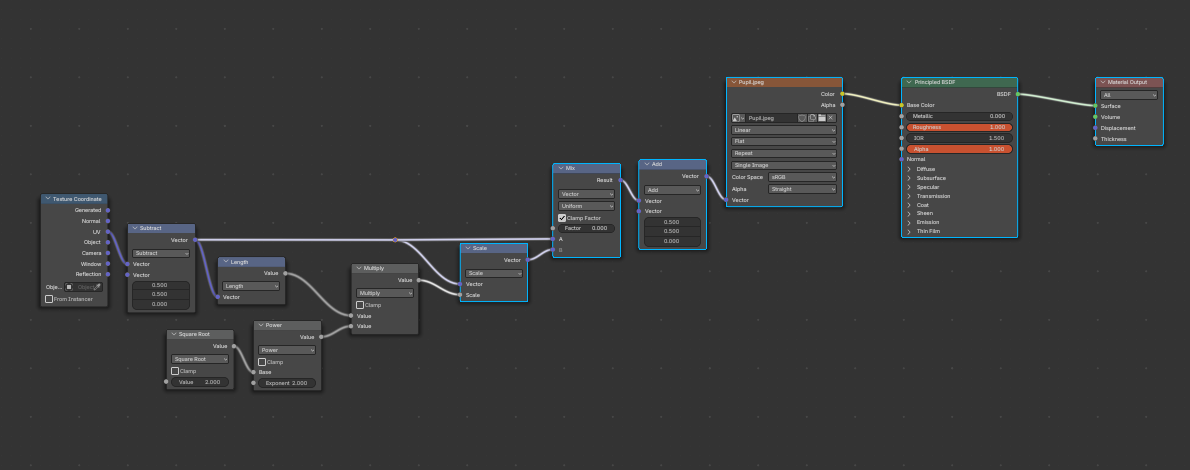Viewport: 1190px width, 470px height.
Task: Open the Square Root operation dropdown
Action: coord(200,359)
